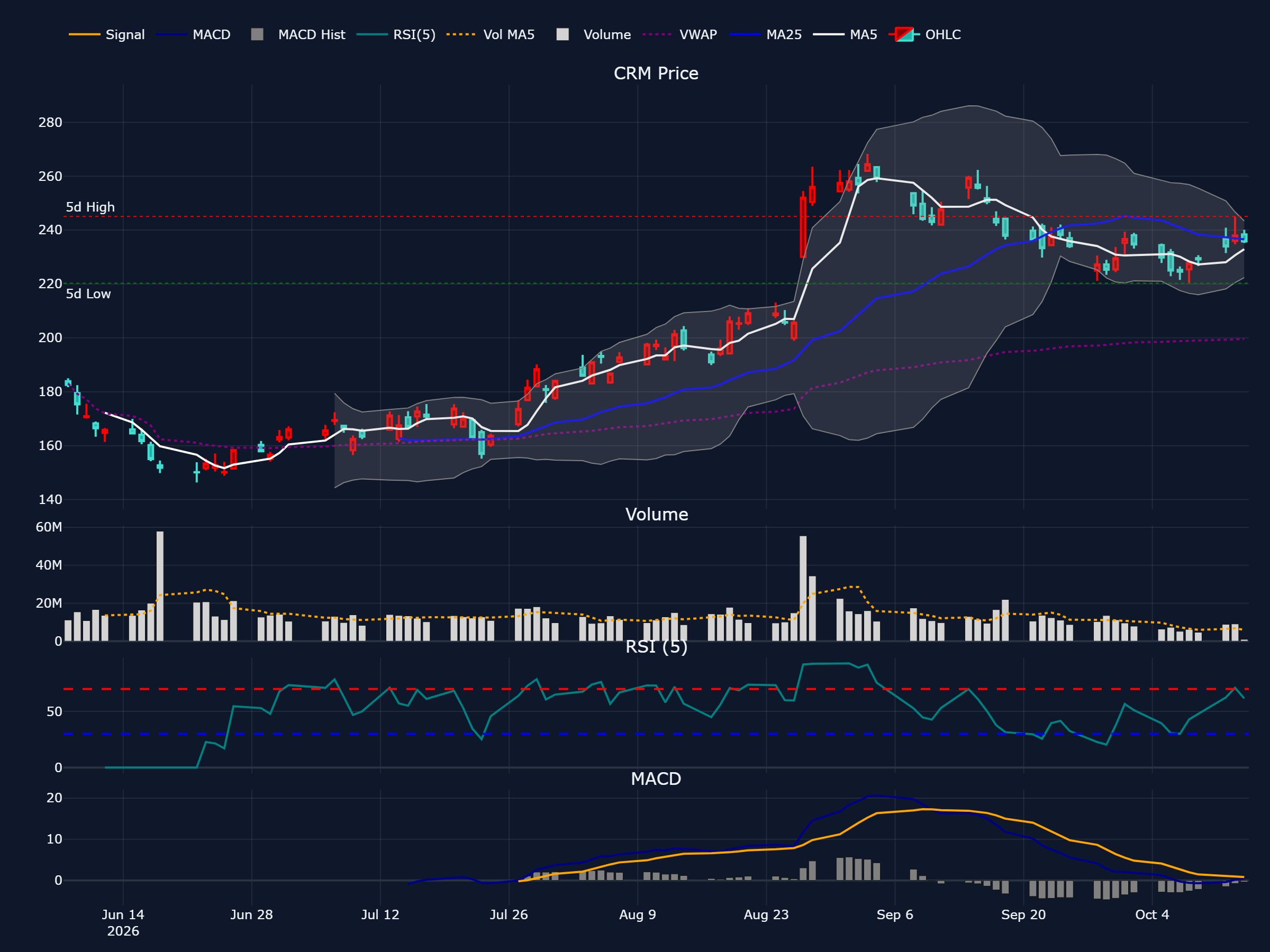This screenshot has width=1270, height=952.
Task: Click the white Volume legend square
Action: tap(563, 34)
